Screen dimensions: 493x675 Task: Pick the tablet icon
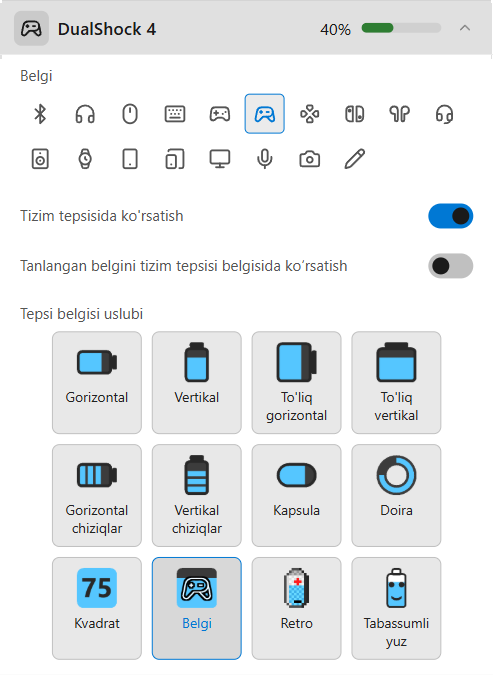click(x=130, y=159)
